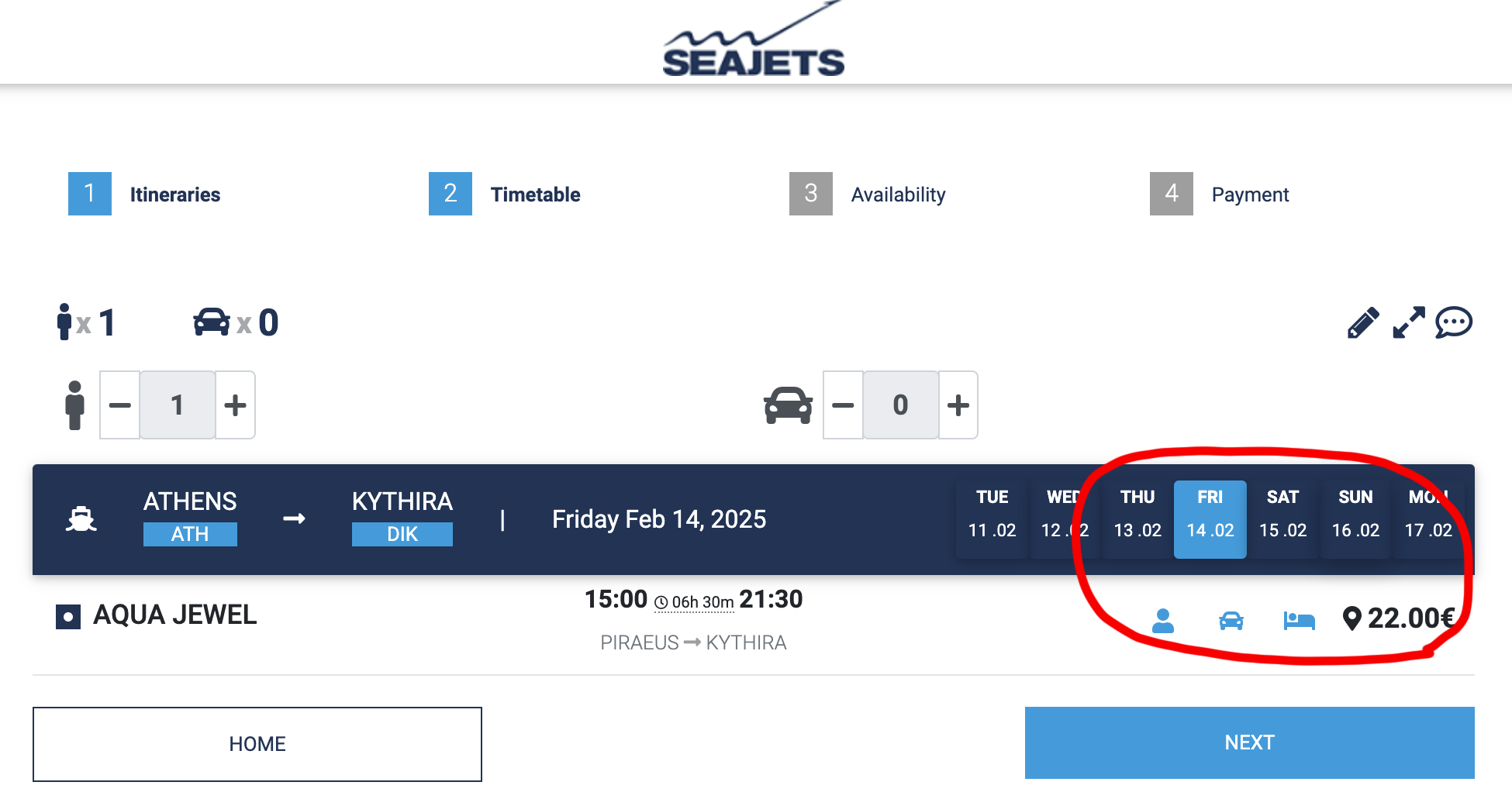Open the chat bubble icon
This screenshot has width=1512, height=806.
(1453, 322)
